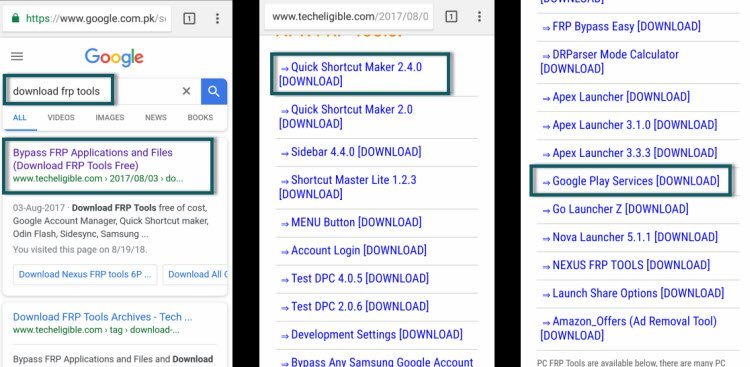Download Amazon_Offers Ad Removal Tool

pyautogui.click(x=629, y=328)
